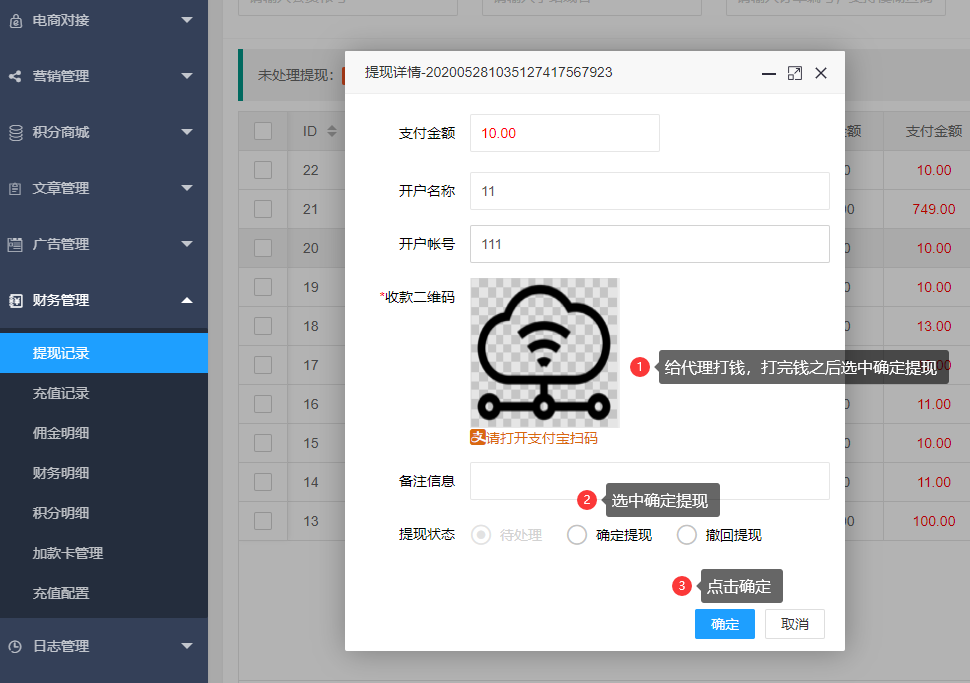Image resolution: width=970 pixels, height=683 pixels.
Task: Expand the 营销管理 menu arrow
Action: point(187,76)
